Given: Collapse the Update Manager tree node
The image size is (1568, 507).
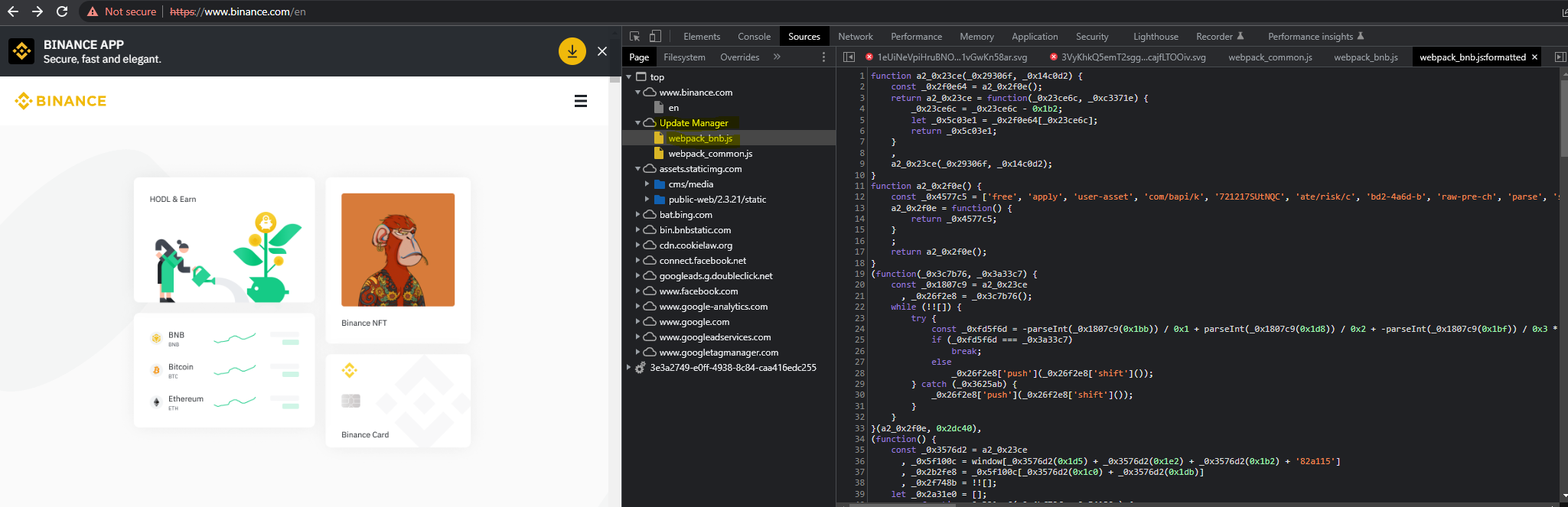Looking at the screenshot, I should pyautogui.click(x=637, y=122).
